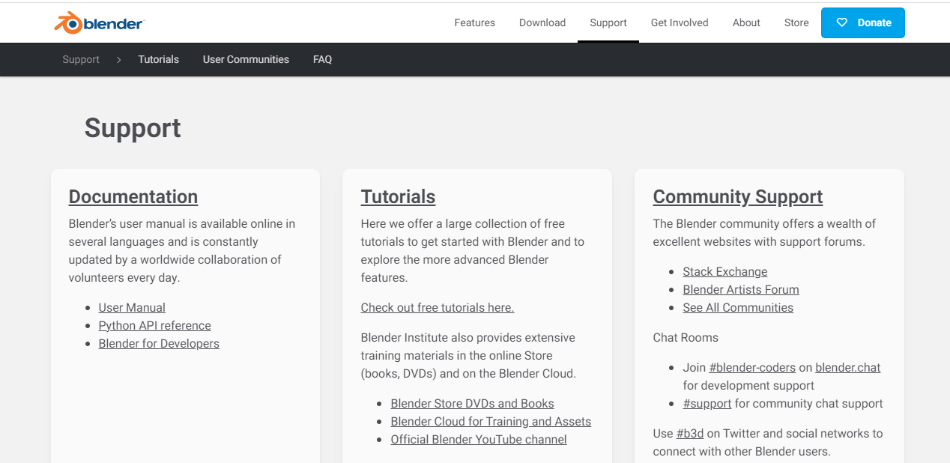
Task: Click the breadcrumb chevron separator after Support
Action: (119, 59)
